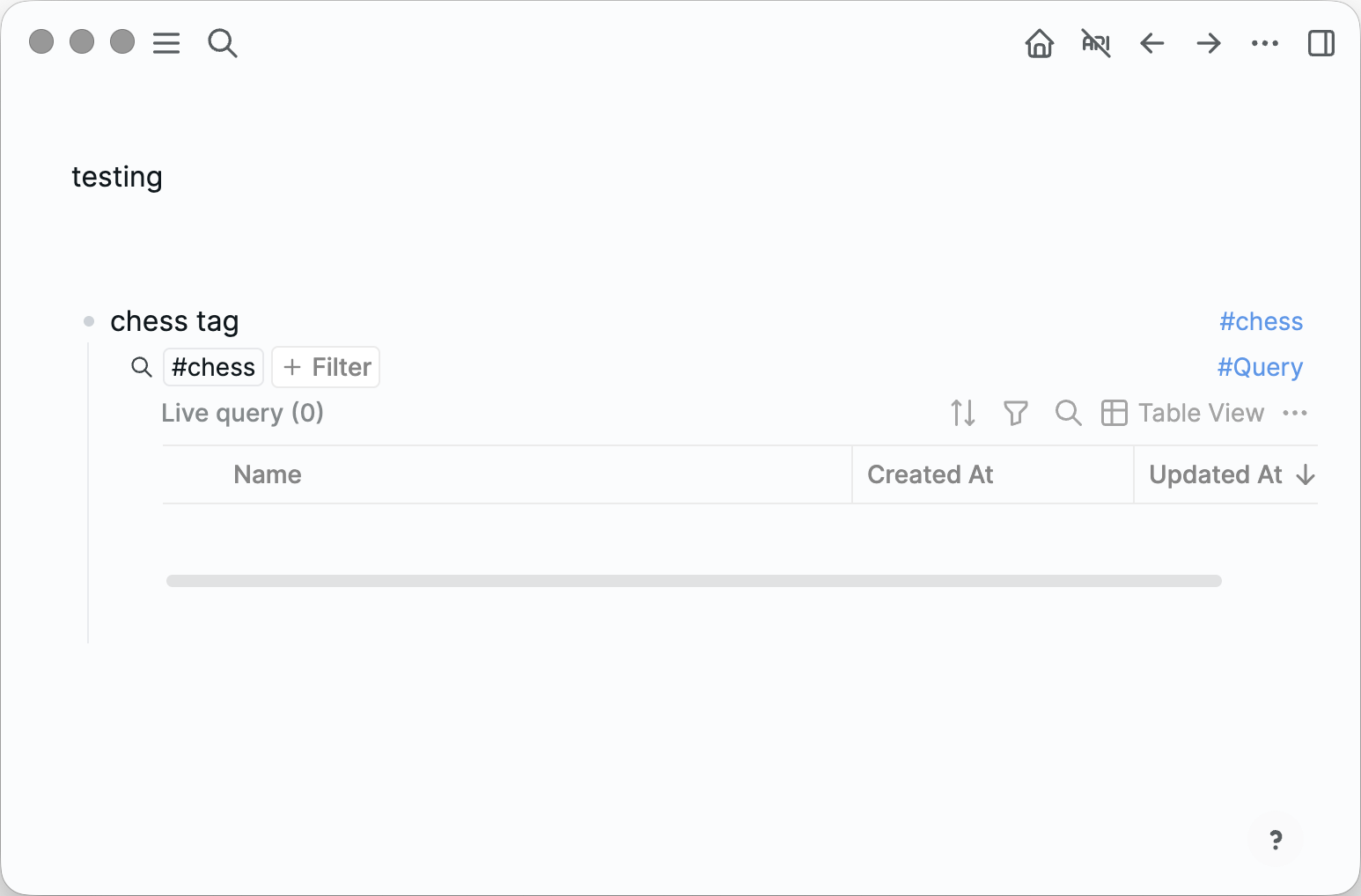The height and width of the screenshot is (896, 1361).
Task: Search within the live query results
Action: pyautogui.click(x=1068, y=413)
